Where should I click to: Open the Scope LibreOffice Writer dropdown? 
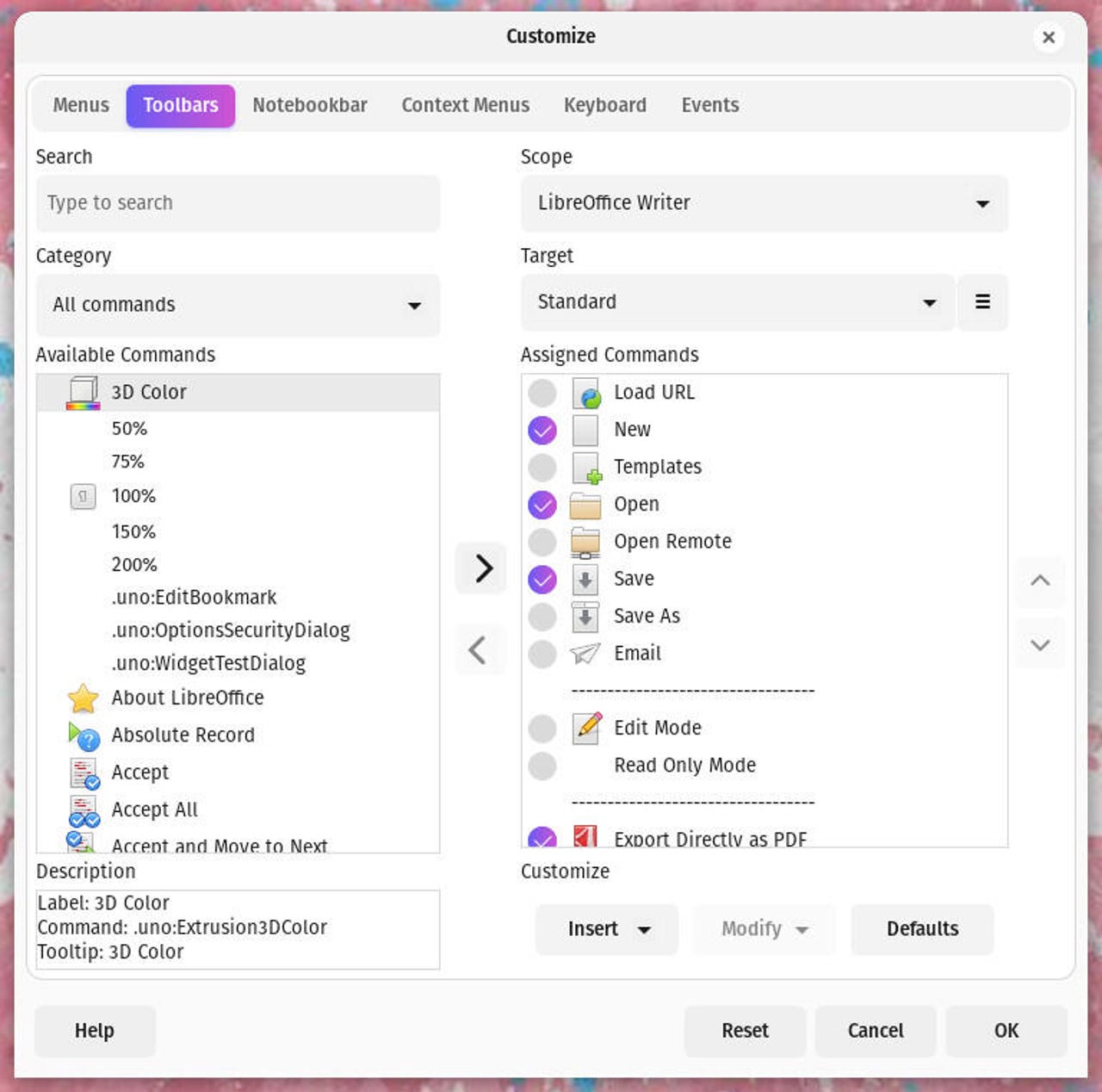coord(764,203)
